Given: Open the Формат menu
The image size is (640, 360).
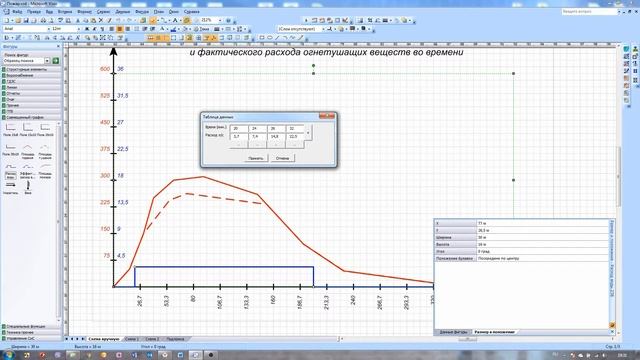Looking at the screenshot, I should 84,12.
